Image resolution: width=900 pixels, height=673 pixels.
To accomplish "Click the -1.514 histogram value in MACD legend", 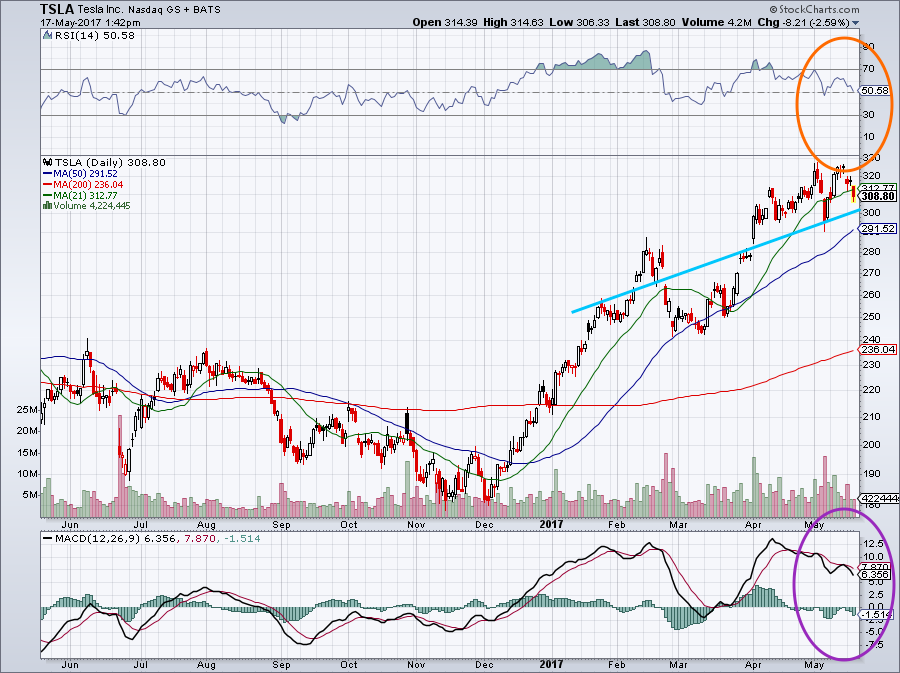I will tap(242, 539).
